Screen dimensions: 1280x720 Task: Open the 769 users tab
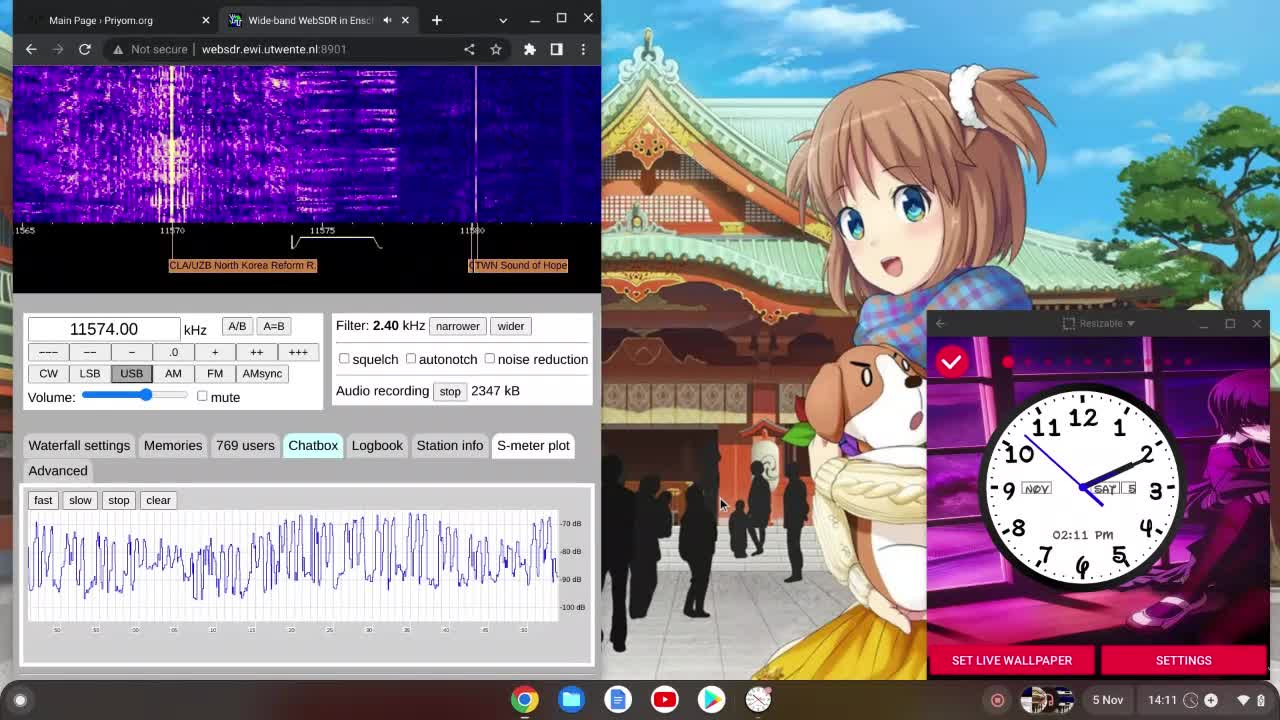(245, 446)
